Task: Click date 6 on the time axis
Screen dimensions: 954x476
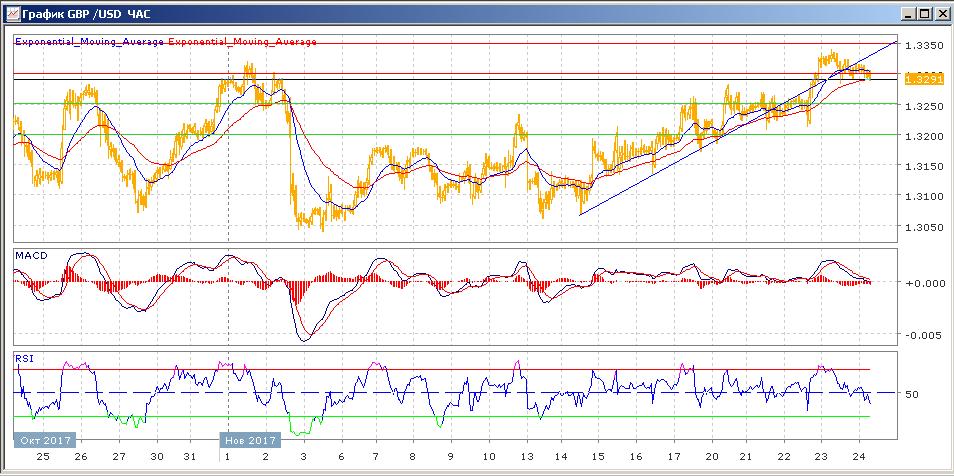Action: tap(341, 457)
